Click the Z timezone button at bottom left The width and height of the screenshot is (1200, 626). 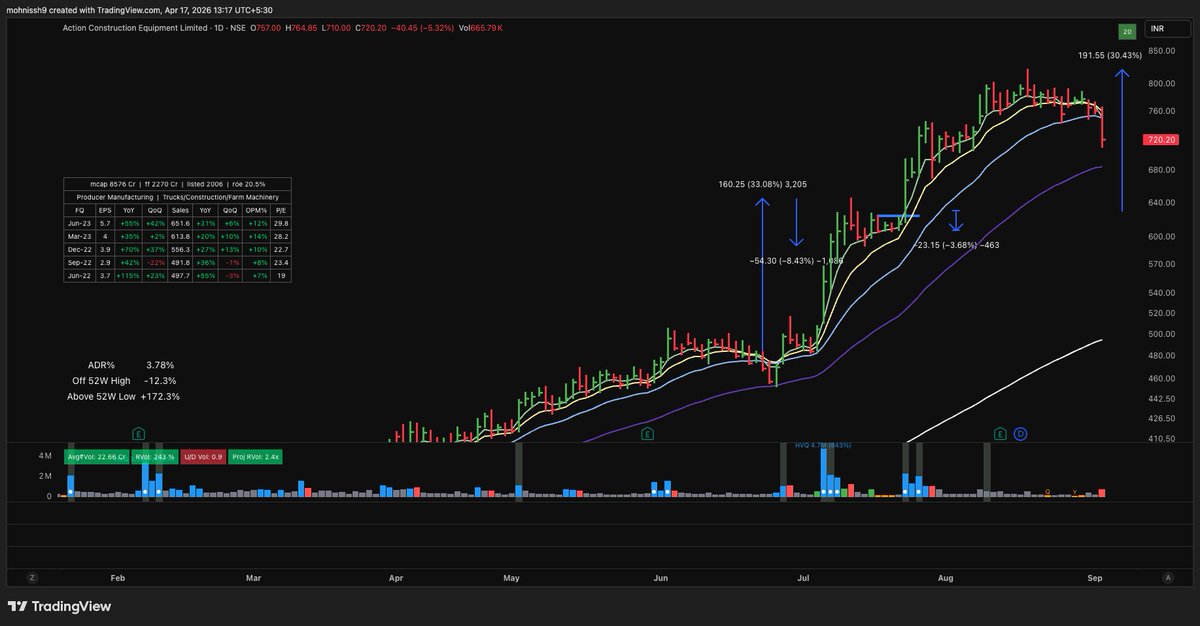(x=32, y=578)
